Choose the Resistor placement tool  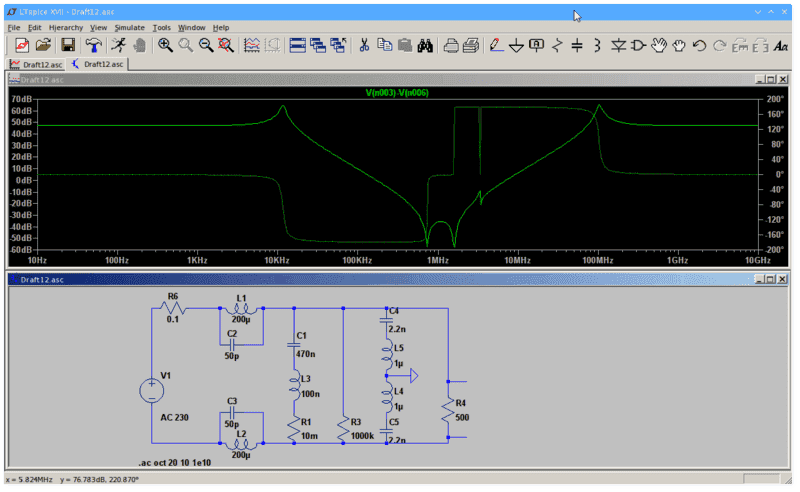pyautogui.click(x=557, y=45)
